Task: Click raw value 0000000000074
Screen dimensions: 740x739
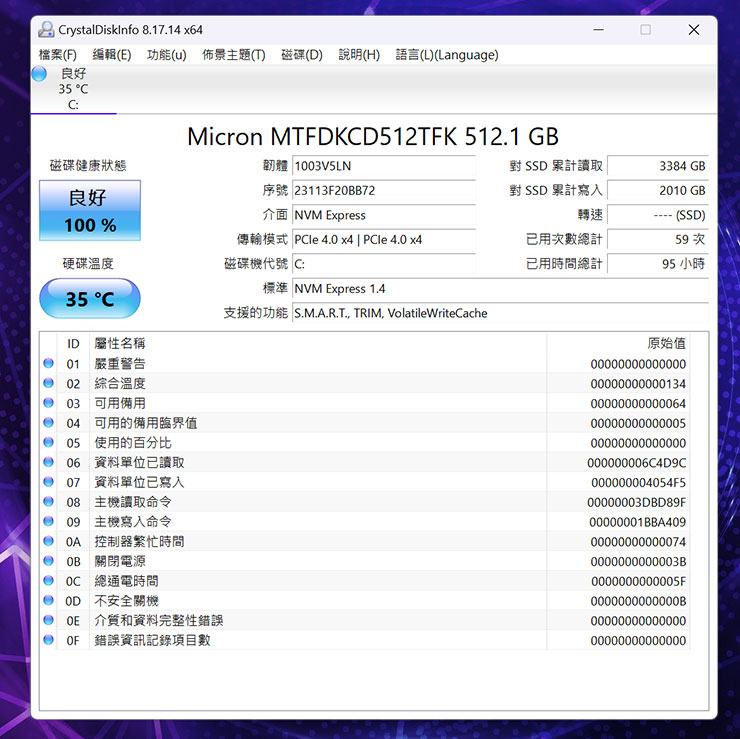Action: tap(638, 542)
